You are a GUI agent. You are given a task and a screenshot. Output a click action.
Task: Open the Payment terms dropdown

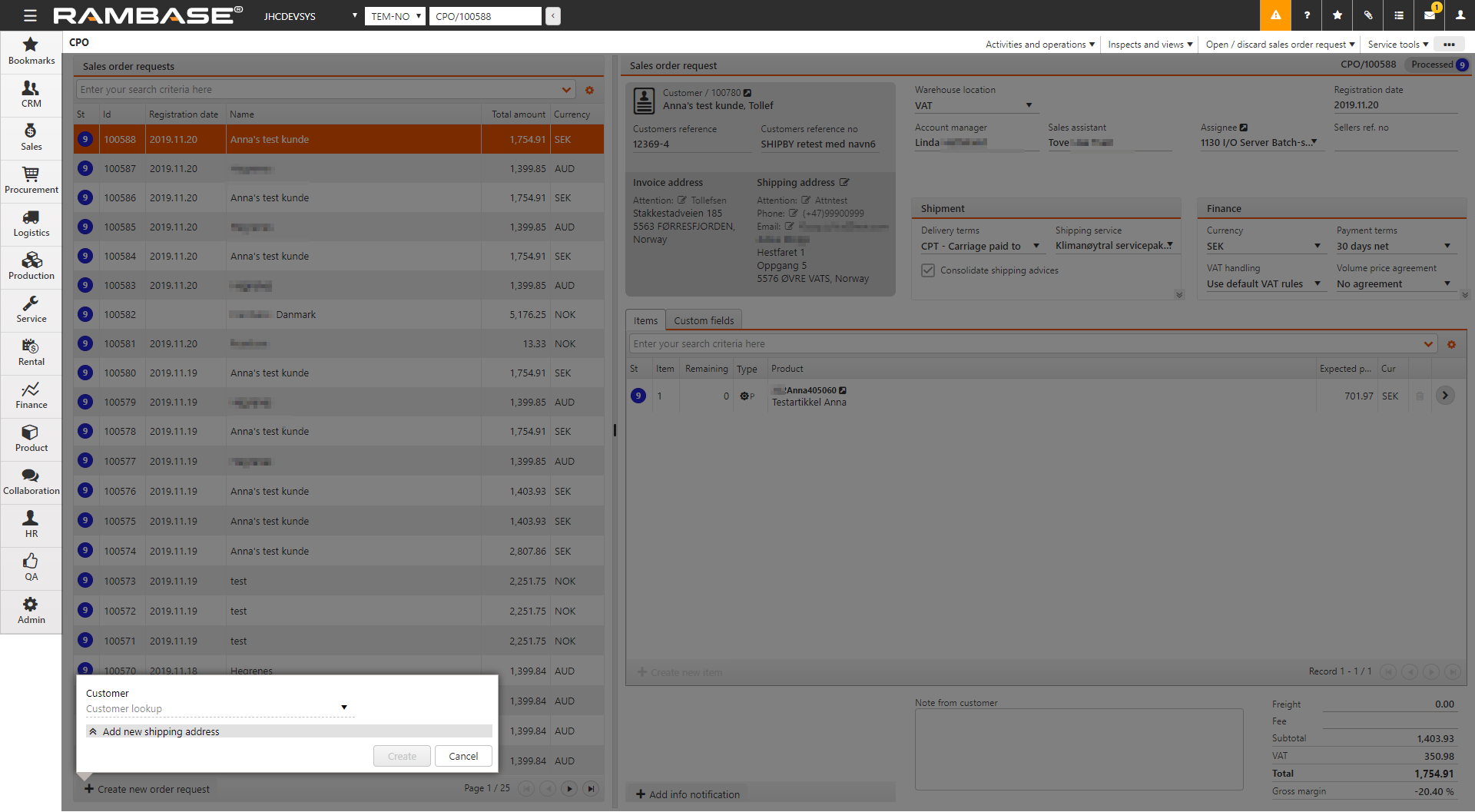pos(1447,247)
